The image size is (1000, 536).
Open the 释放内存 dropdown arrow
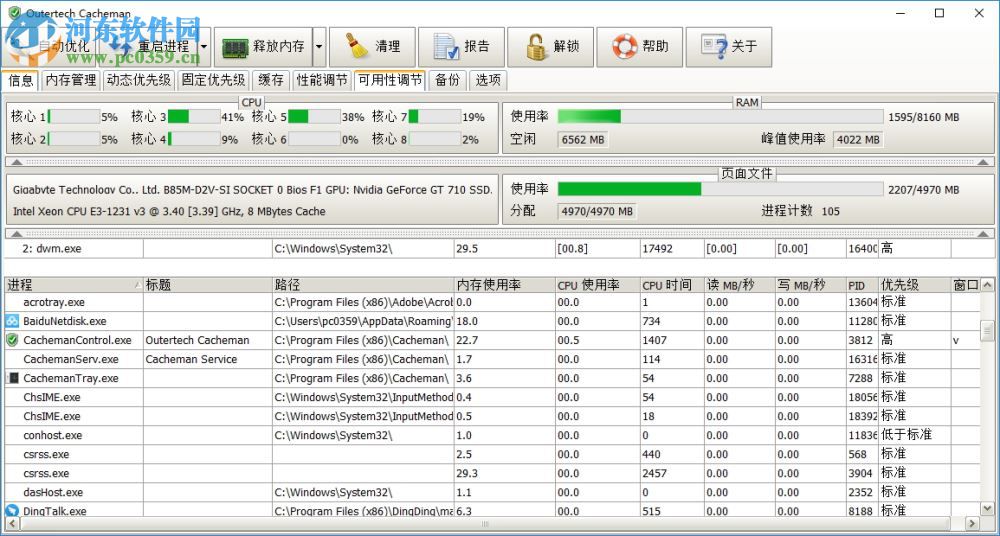coord(319,47)
